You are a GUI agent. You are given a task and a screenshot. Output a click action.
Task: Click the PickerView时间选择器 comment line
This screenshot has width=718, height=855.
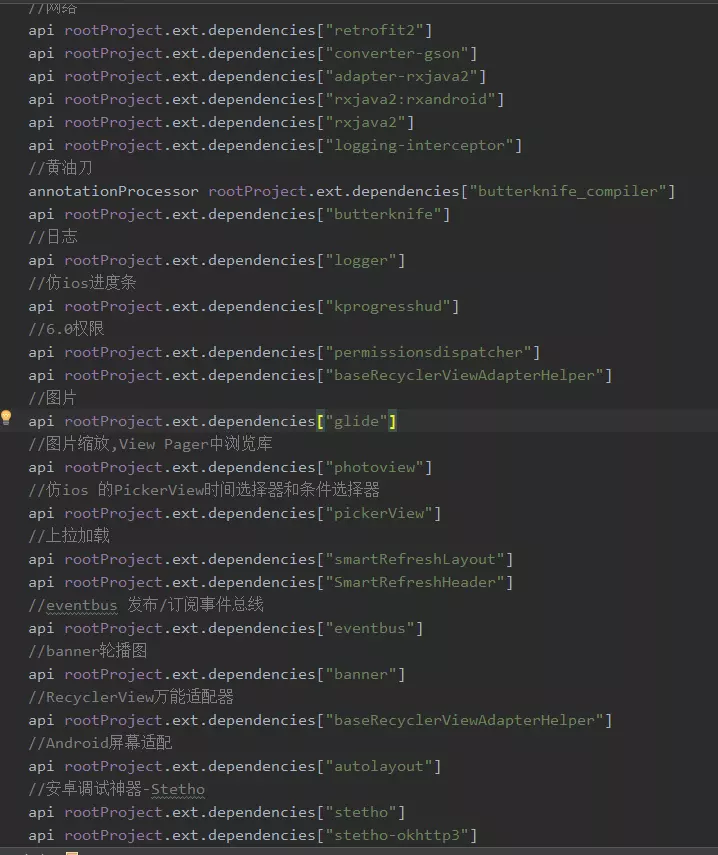pyautogui.click(x=204, y=490)
